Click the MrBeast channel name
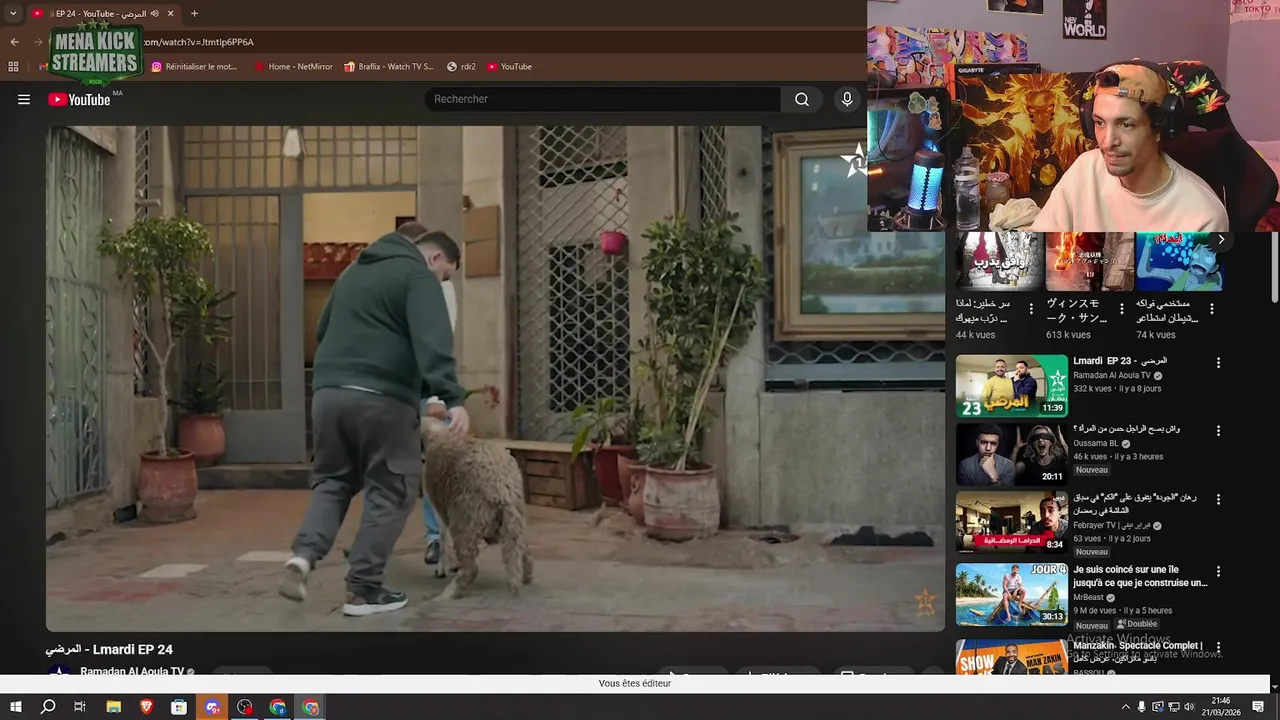 [1088, 597]
